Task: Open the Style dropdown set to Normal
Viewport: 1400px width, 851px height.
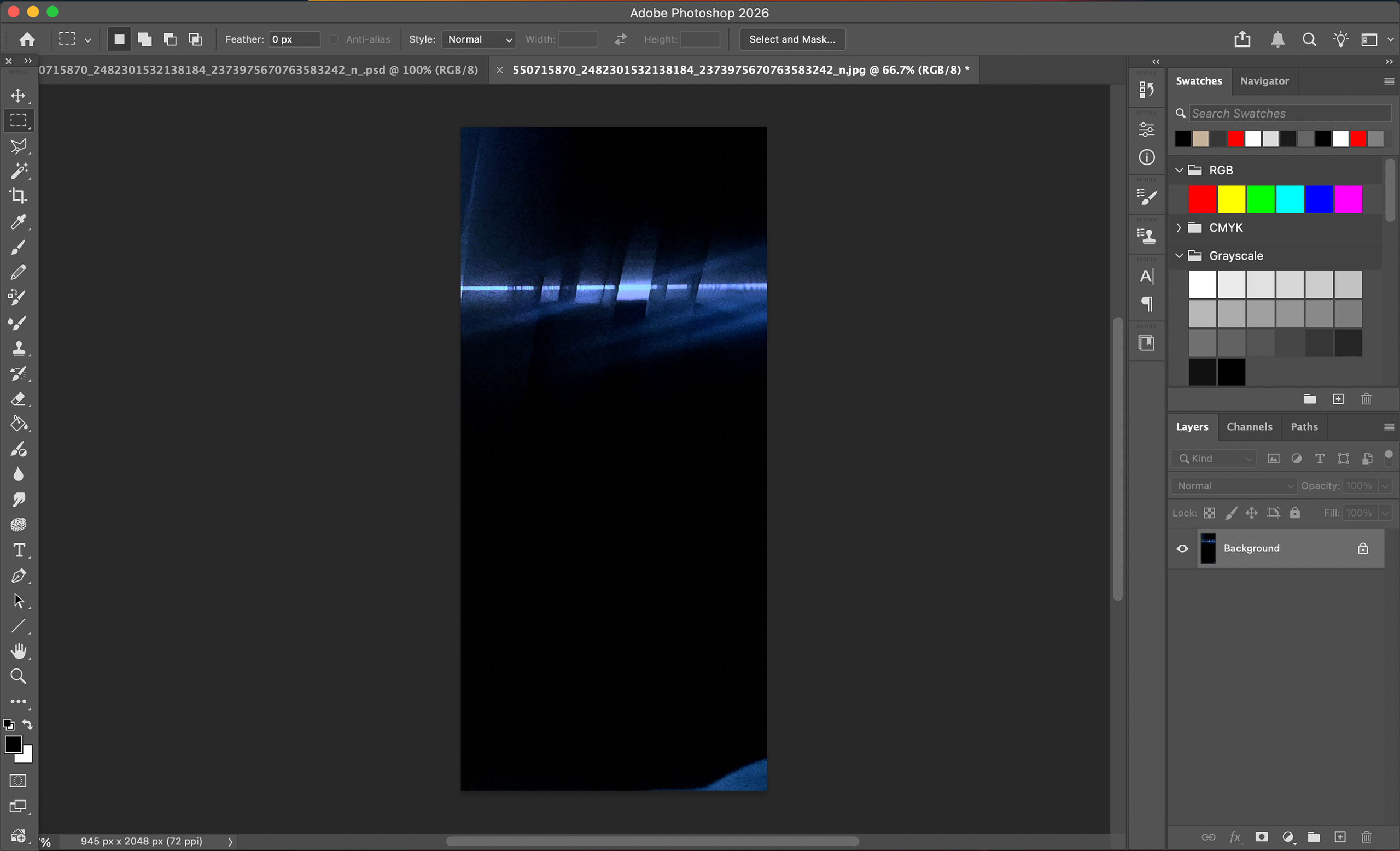Action: point(479,39)
